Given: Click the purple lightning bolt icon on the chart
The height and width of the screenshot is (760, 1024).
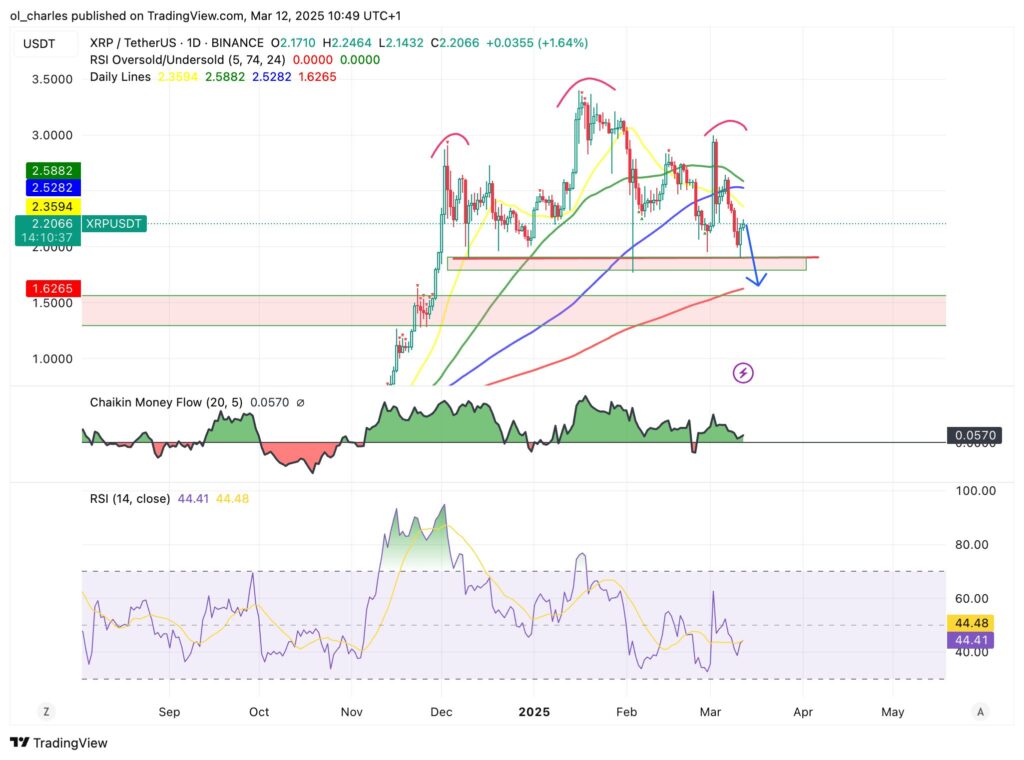Looking at the screenshot, I should click(x=743, y=373).
